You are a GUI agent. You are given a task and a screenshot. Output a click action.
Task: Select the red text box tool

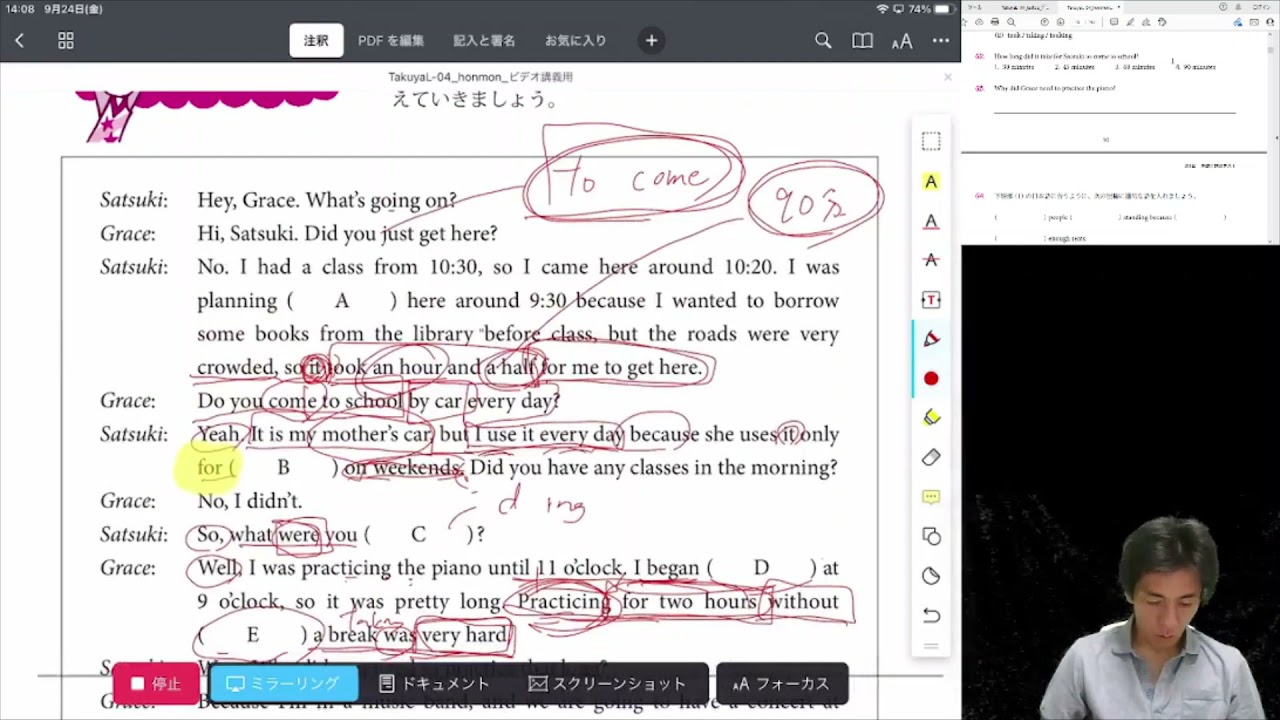click(931, 300)
